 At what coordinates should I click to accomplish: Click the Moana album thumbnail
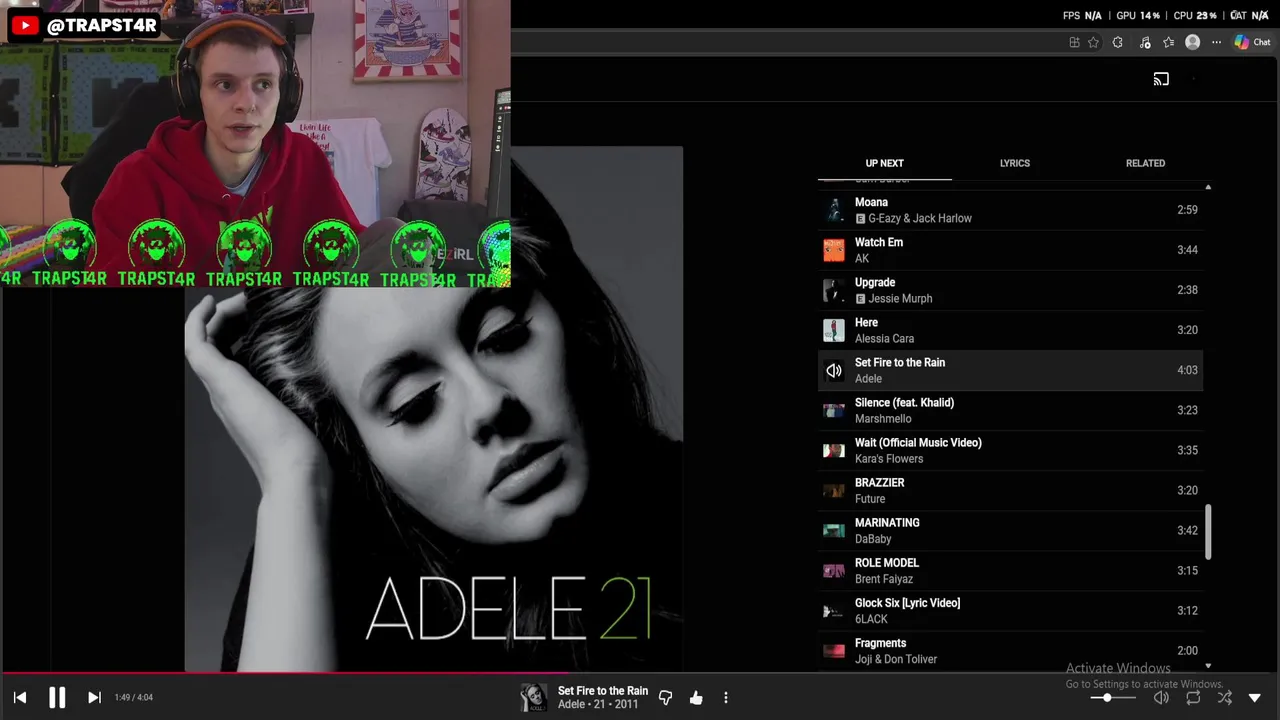pos(833,210)
